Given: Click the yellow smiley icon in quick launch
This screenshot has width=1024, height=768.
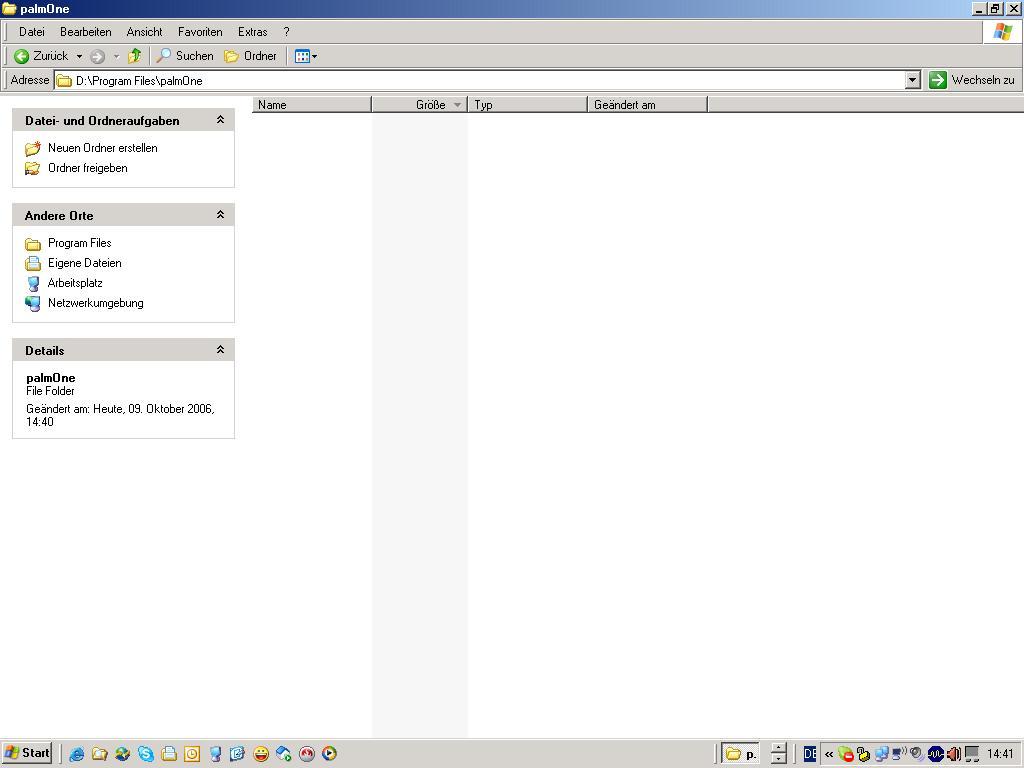Looking at the screenshot, I should pos(261,754).
